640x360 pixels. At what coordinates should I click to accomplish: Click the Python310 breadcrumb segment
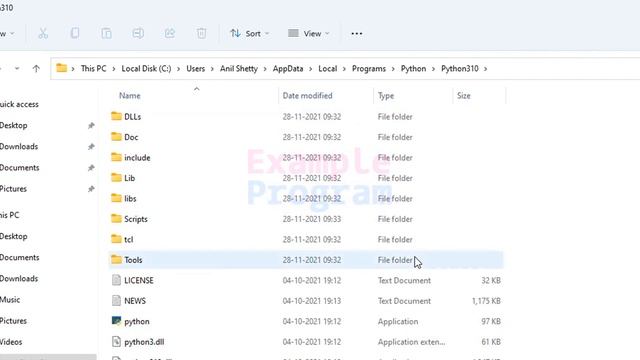pos(460,69)
